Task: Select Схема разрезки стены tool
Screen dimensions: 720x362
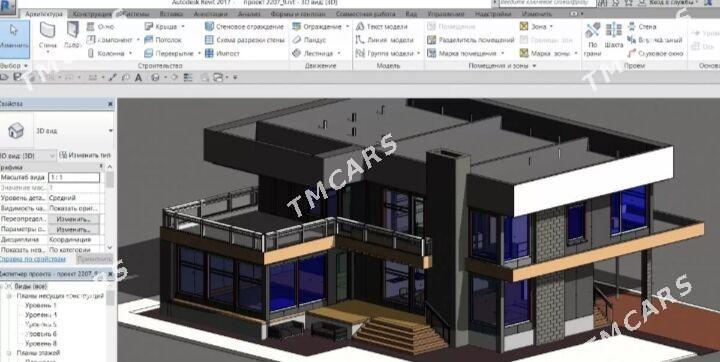Action: (x=244, y=40)
